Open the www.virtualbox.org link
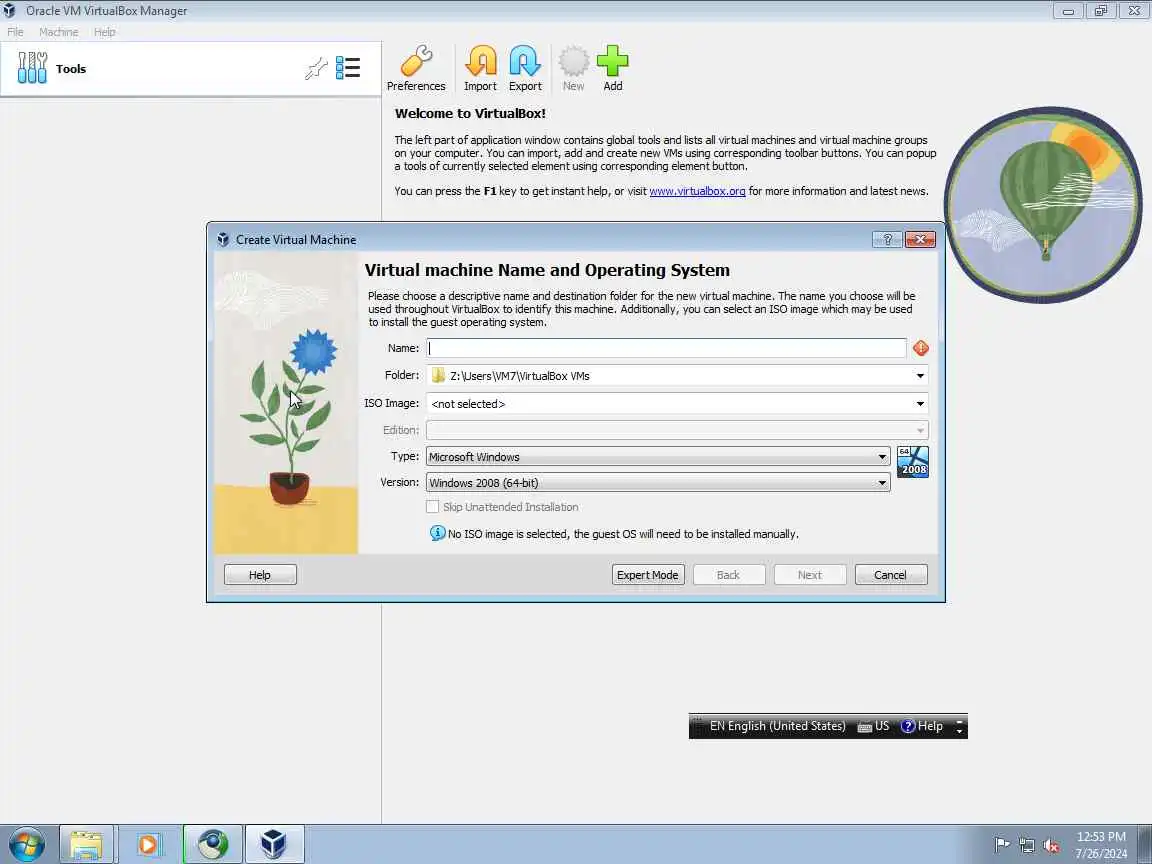 (x=697, y=191)
